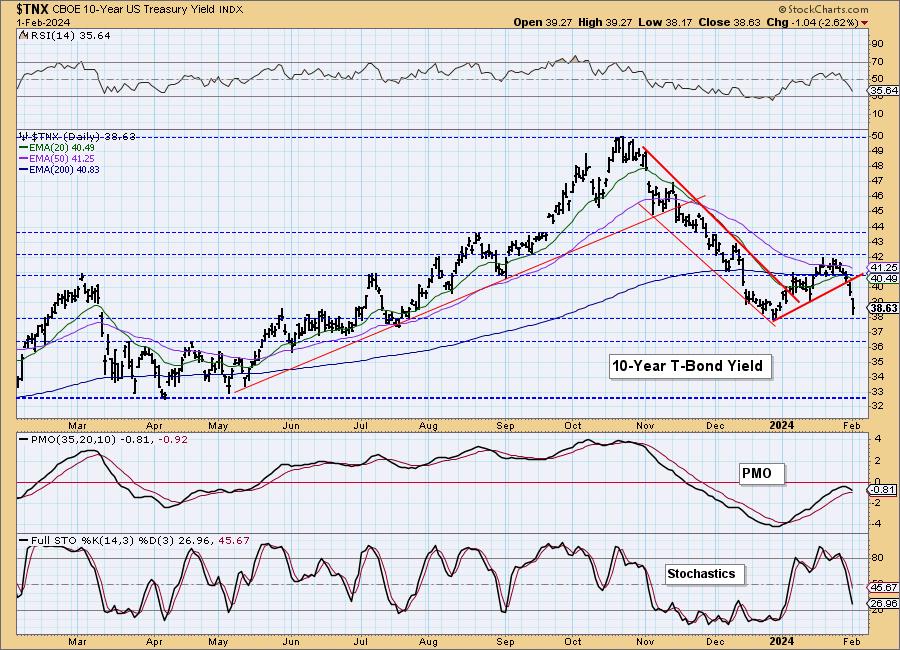The image size is (900, 650).
Task: Click the 'Jul' label under the price panel
Action: (x=360, y=425)
